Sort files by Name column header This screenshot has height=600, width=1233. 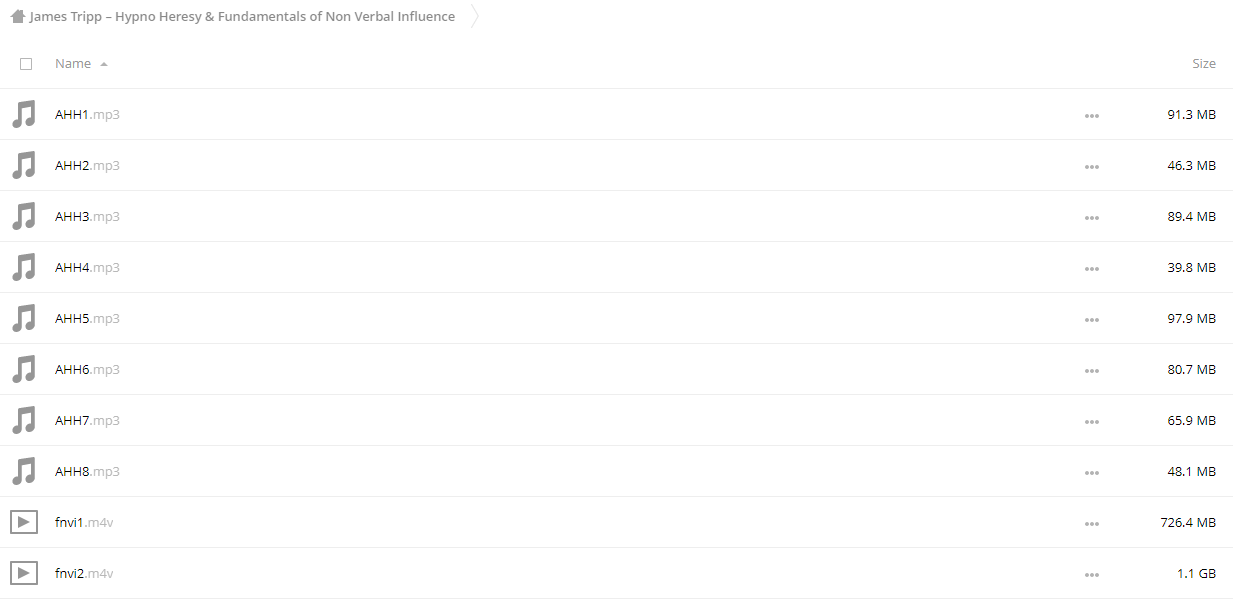[73, 63]
